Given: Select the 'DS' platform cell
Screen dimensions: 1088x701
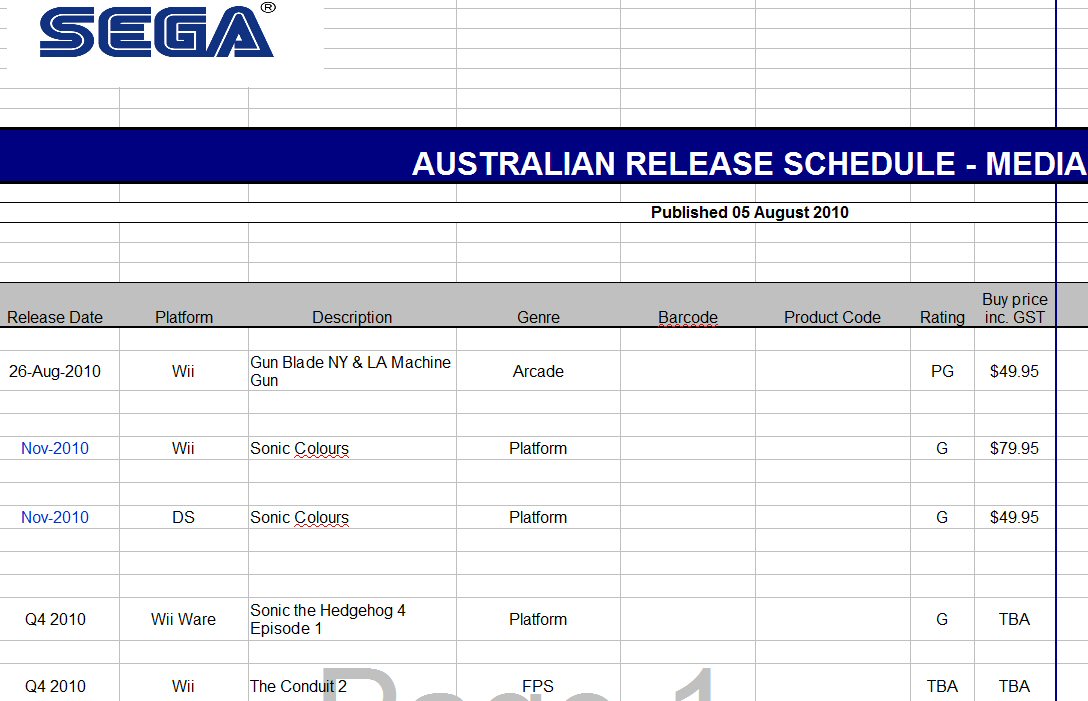Looking at the screenshot, I should tap(184, 517).
